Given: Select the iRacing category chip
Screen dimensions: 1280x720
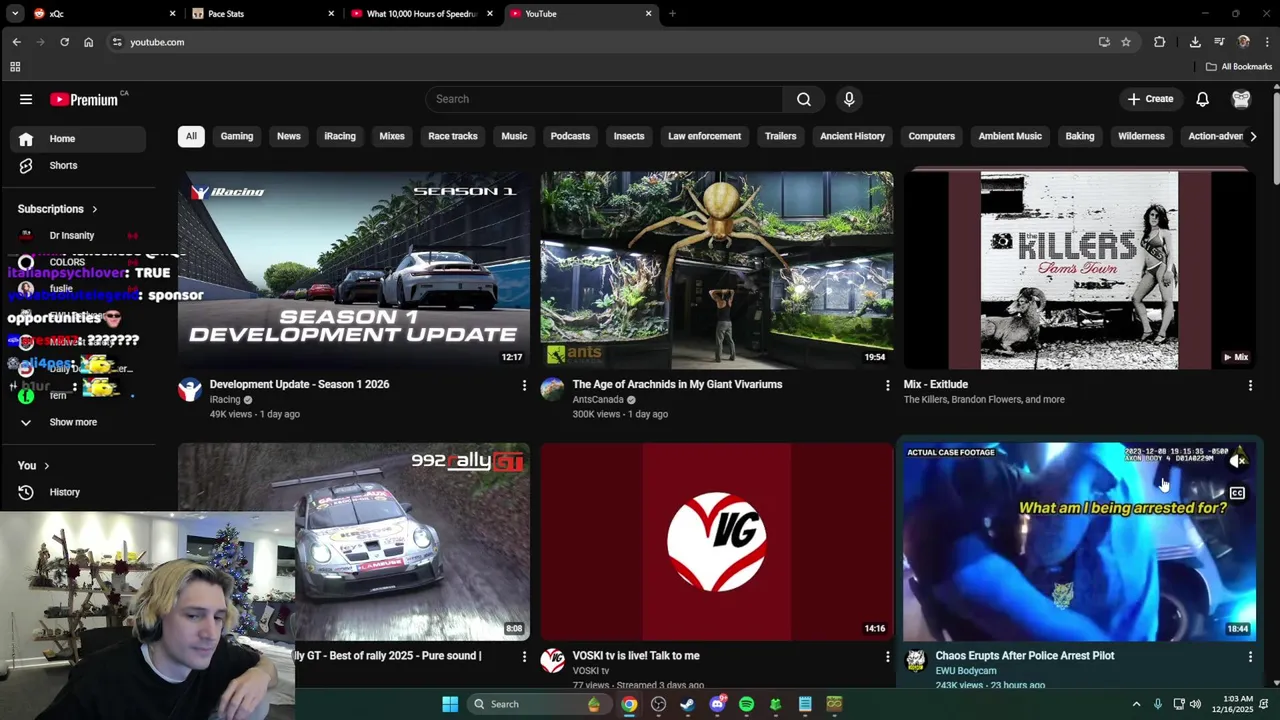Looking at the screenshot, I should coord(340,136).
